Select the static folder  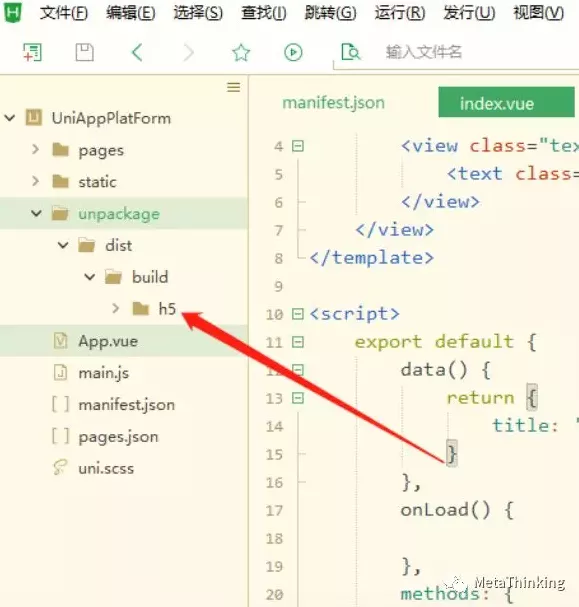tap(97, 182)
